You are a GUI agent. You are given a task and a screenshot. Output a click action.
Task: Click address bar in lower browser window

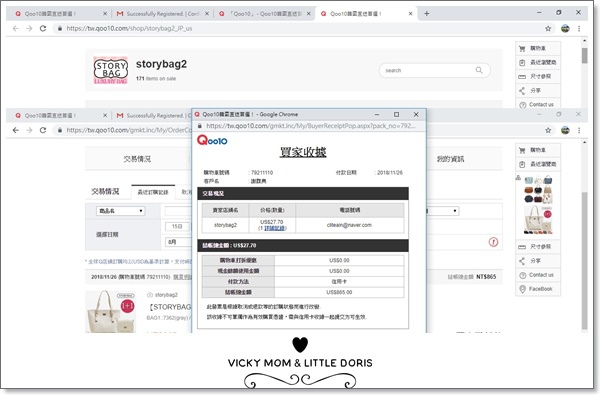click(122, 130)
